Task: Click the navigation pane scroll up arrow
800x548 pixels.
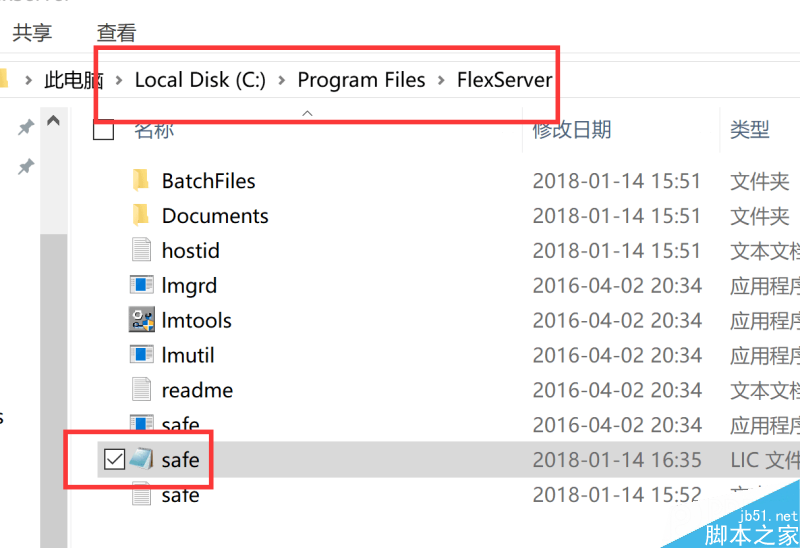Action: coord(54,121)
